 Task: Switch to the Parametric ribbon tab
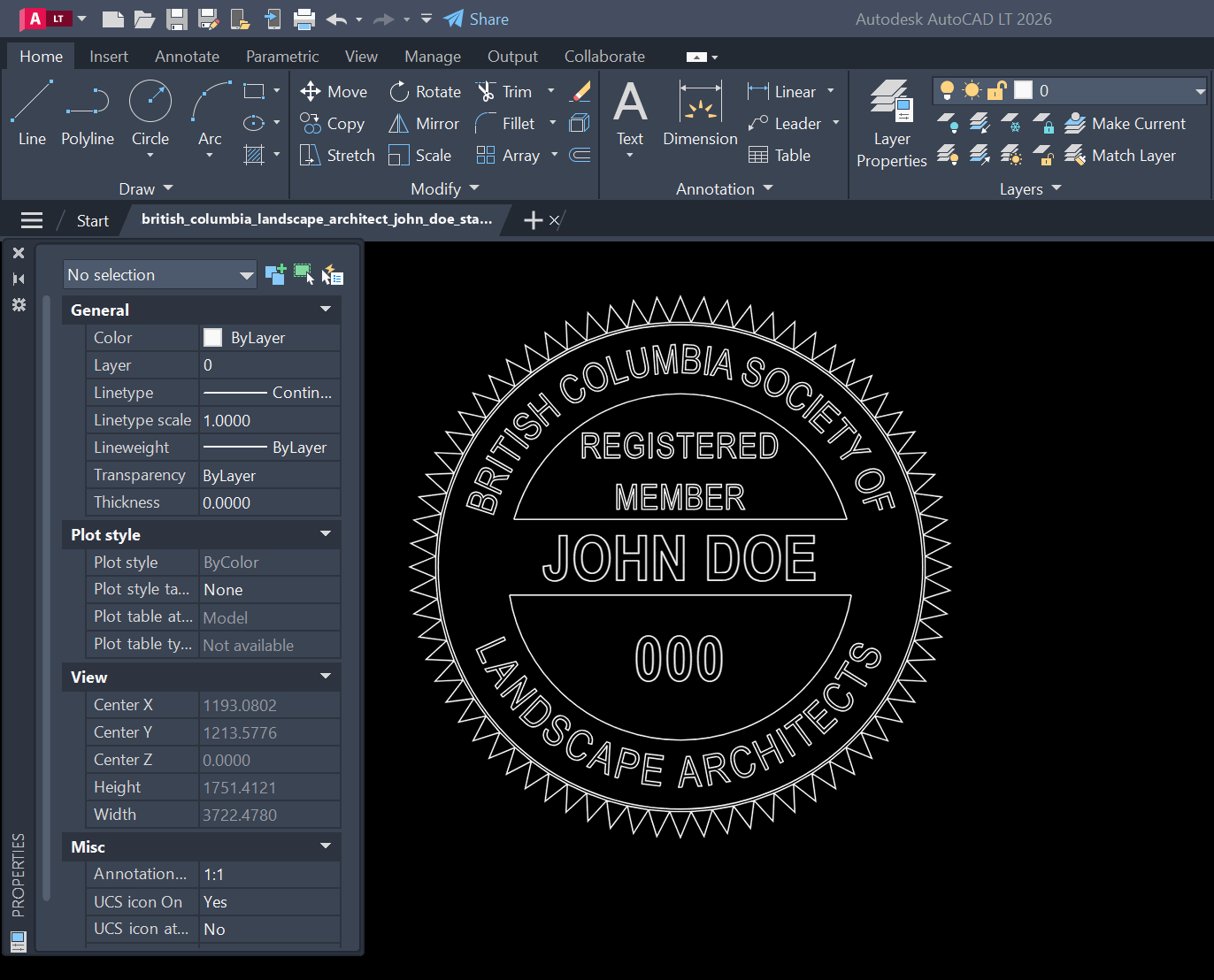(x=282, y=56)
